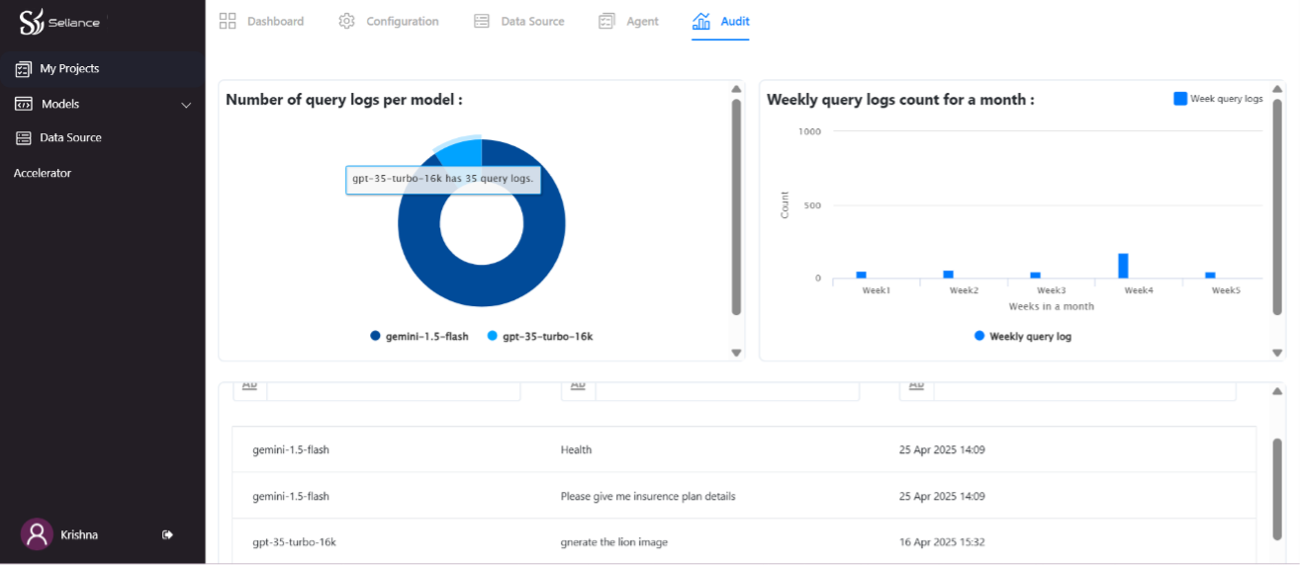The height and width of the screenshot is (568, 1304).
Task: Click the Krishna user avatar
Action: click(37, 535)
